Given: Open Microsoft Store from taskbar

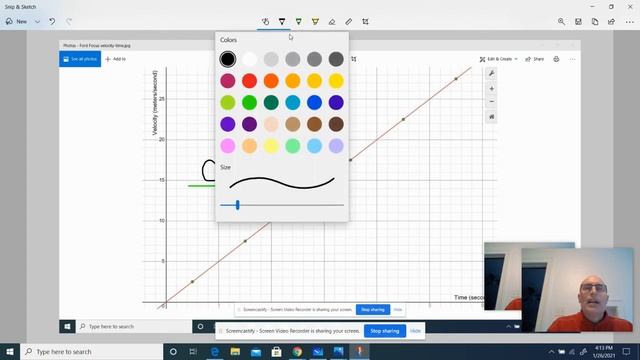Looking at the screenshot, I should pyautogui.click(x=276, y=351).
